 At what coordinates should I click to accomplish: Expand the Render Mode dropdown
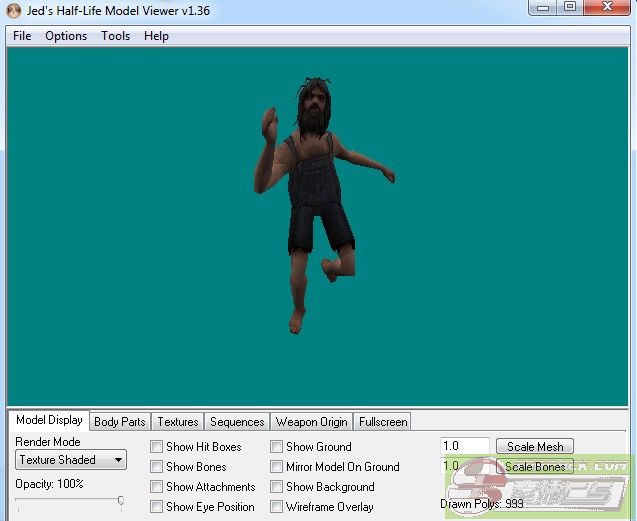[71, 460]
